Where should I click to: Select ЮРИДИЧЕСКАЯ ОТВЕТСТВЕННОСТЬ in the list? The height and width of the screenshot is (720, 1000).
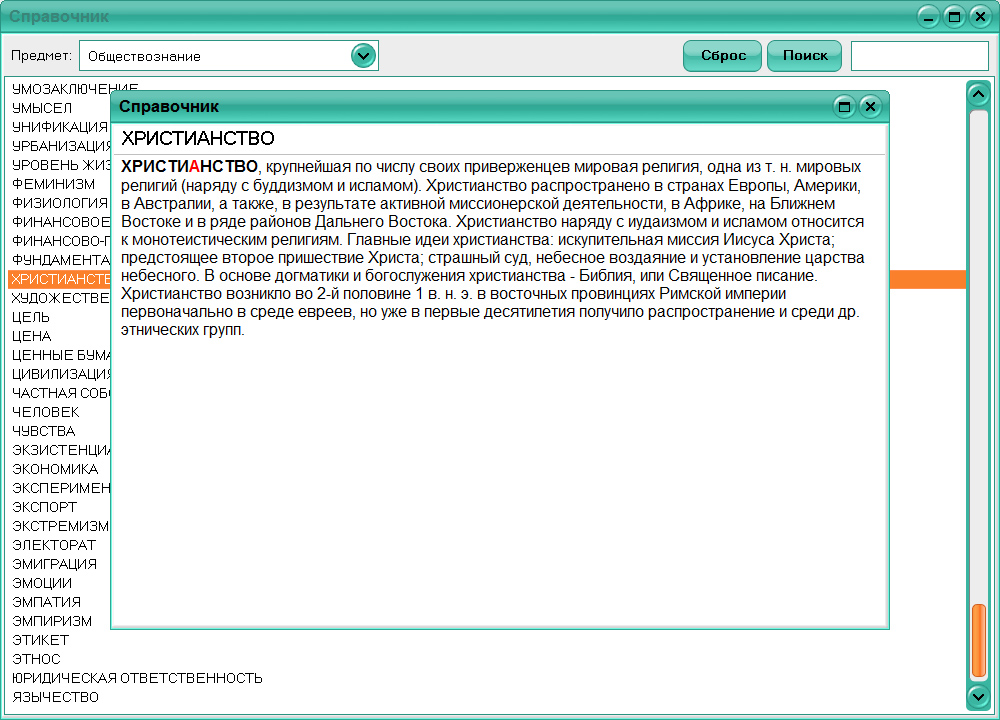[137, 678]
